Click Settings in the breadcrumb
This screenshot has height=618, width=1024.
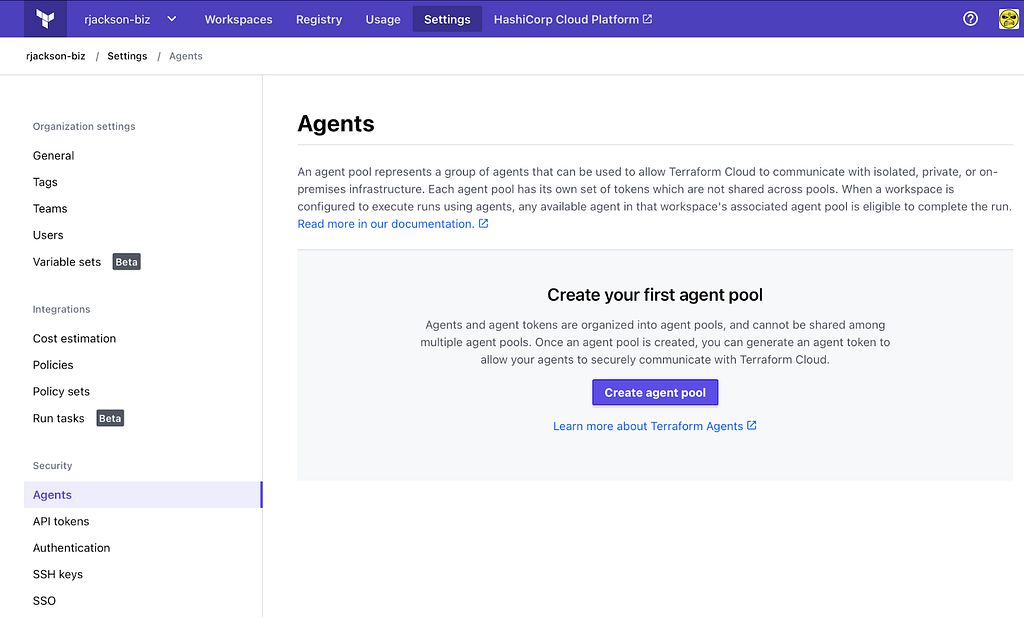pos(127,56)
